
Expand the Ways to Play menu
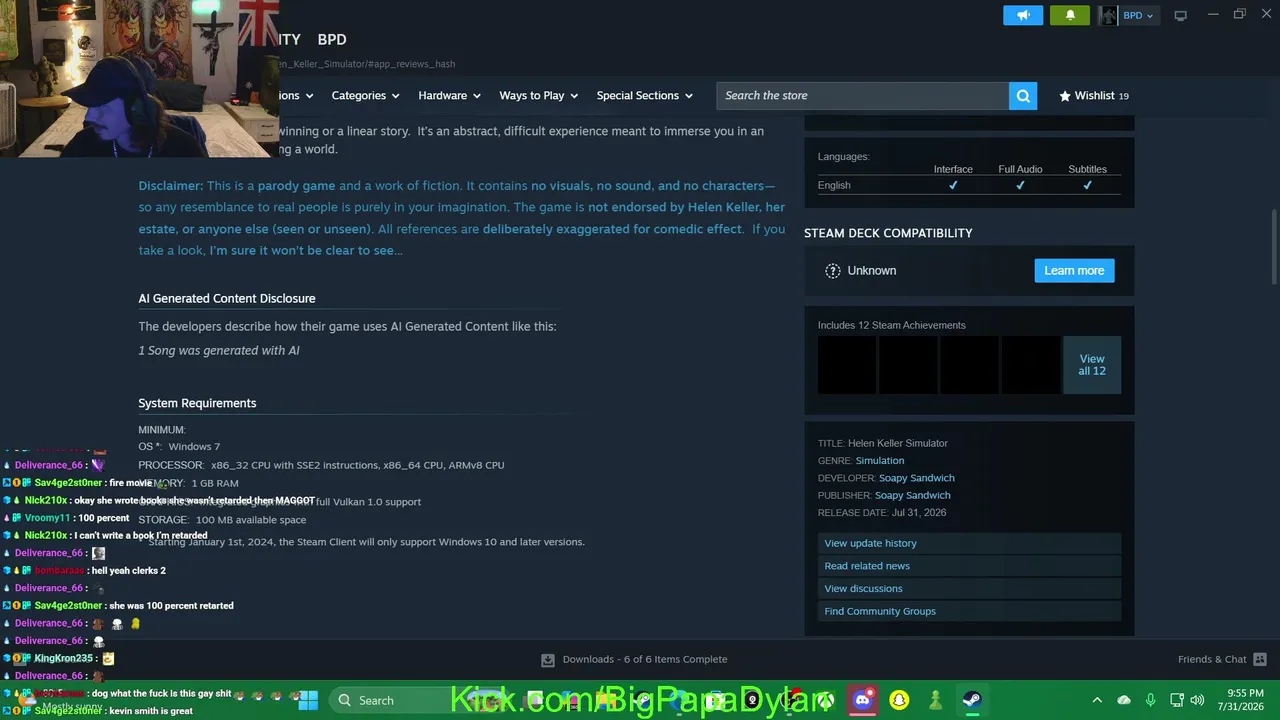[x=539, y=96]
